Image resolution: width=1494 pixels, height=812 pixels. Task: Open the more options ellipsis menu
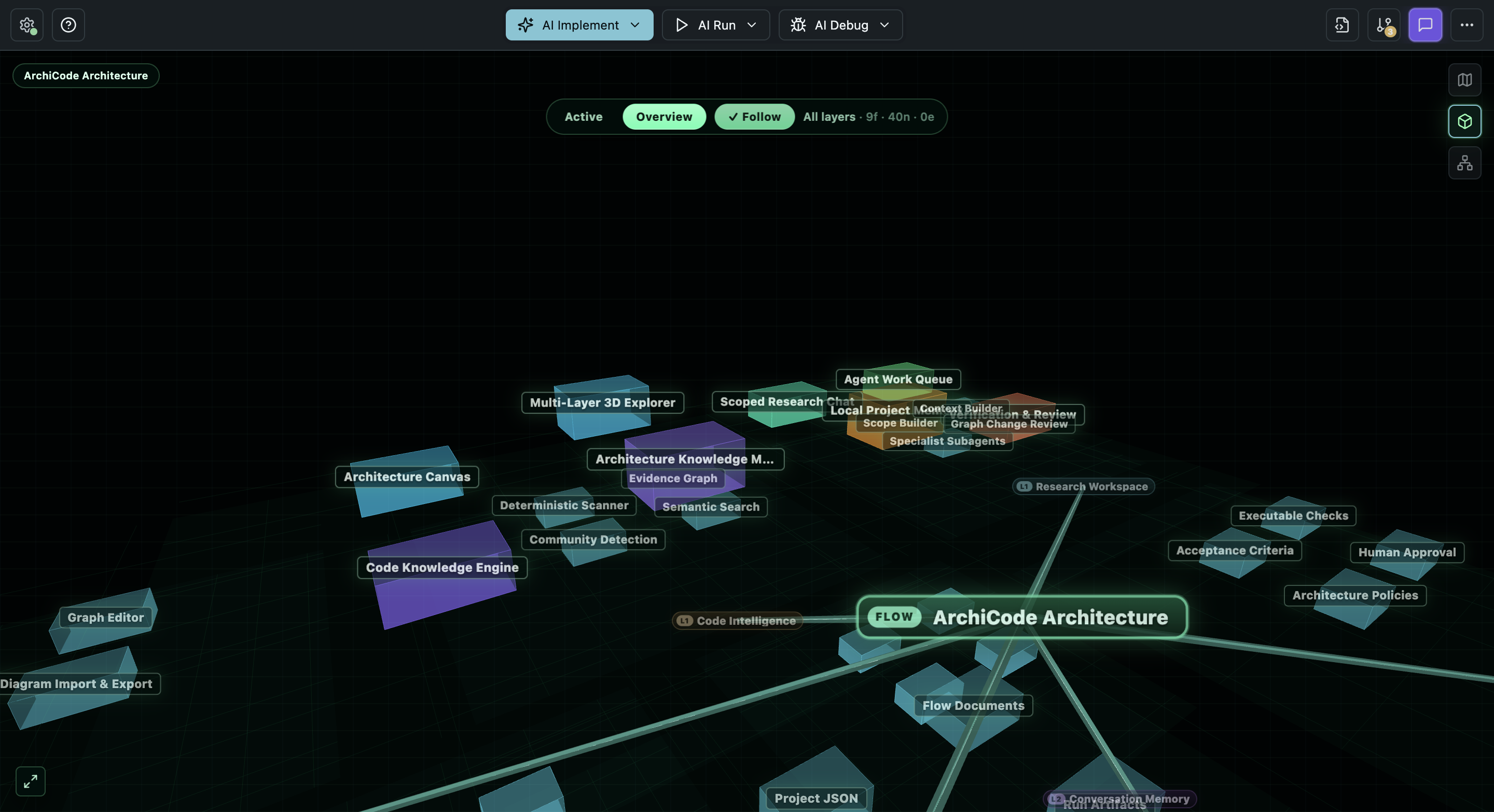coord(1467,25)
